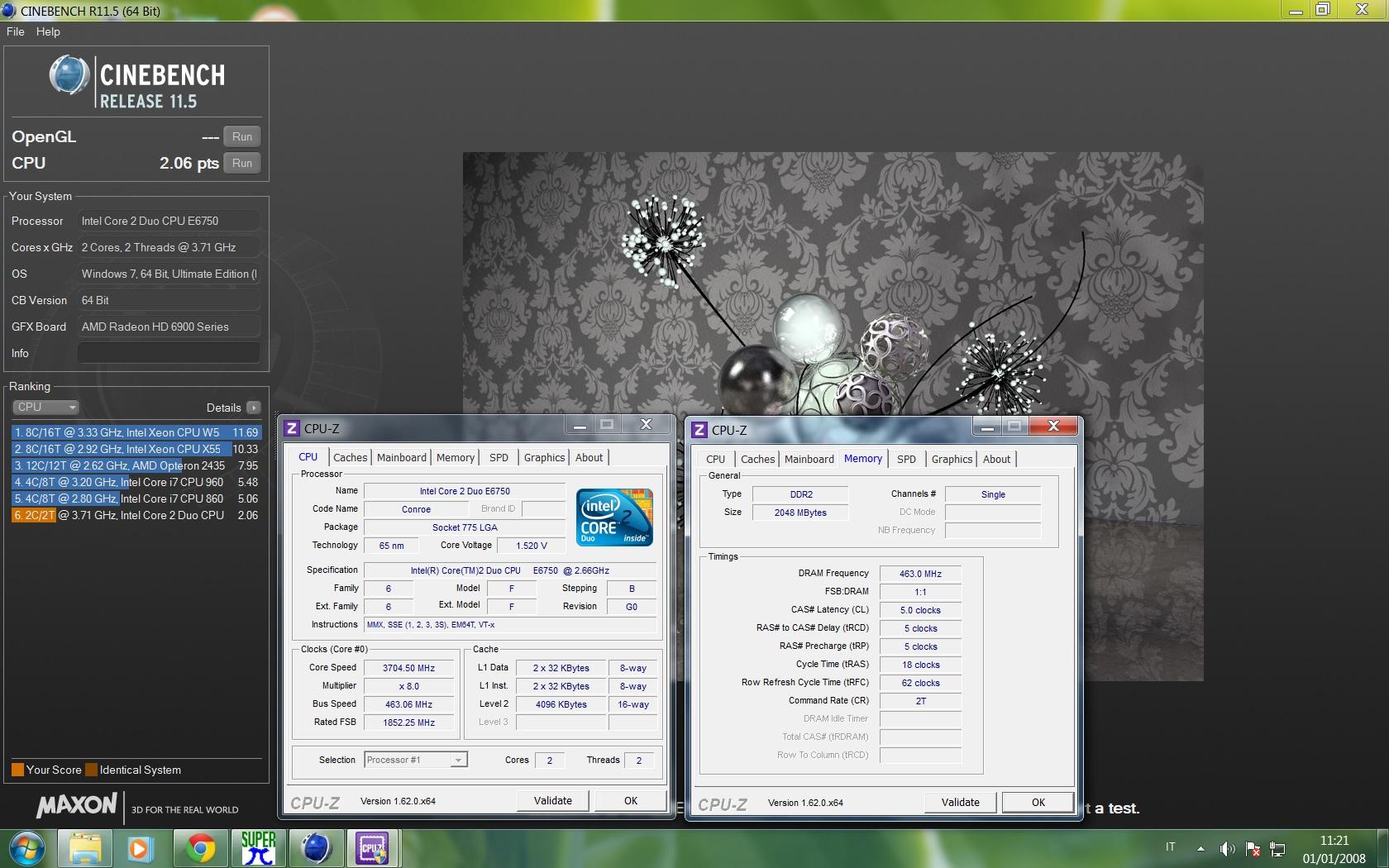
Task: Select ranking row Intel Xeon CPU X55 10.33
Action: [136, 449]
